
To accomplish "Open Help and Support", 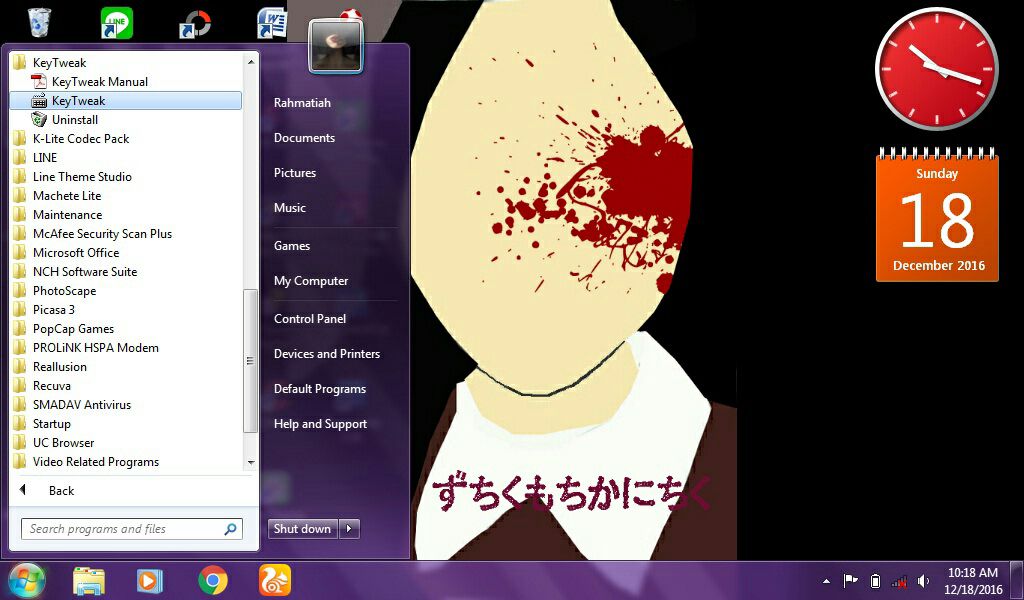I will point(320,424).
